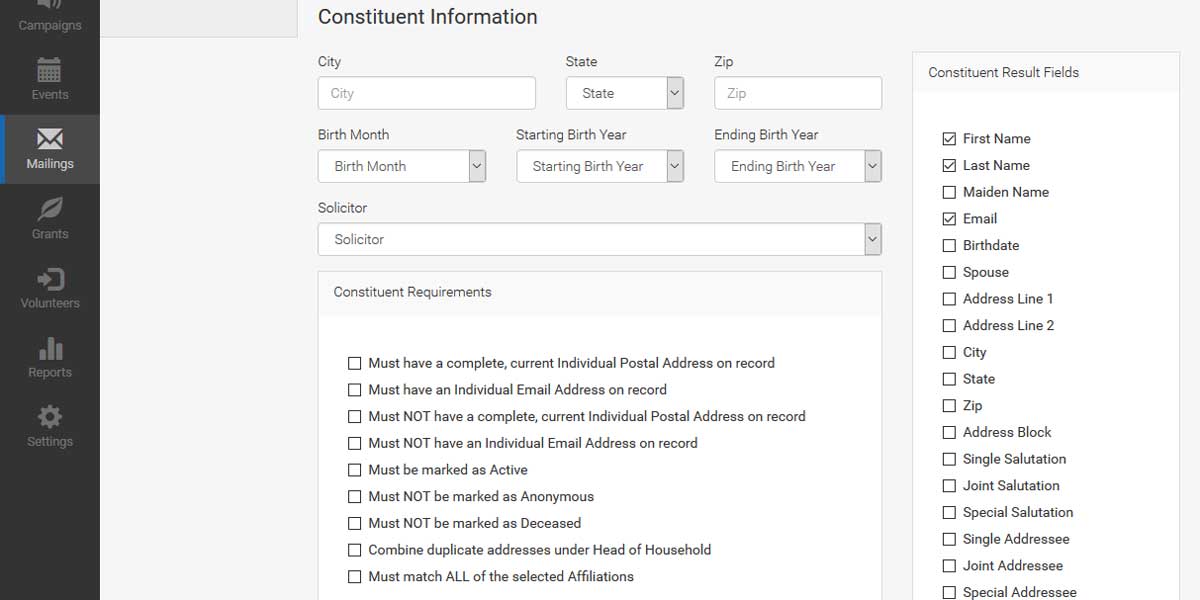This screenshot has width=1200, height=600.
Task: Open the Starting Birth Year dropdown
Action: pyautogui.click(x=600, y=166)
